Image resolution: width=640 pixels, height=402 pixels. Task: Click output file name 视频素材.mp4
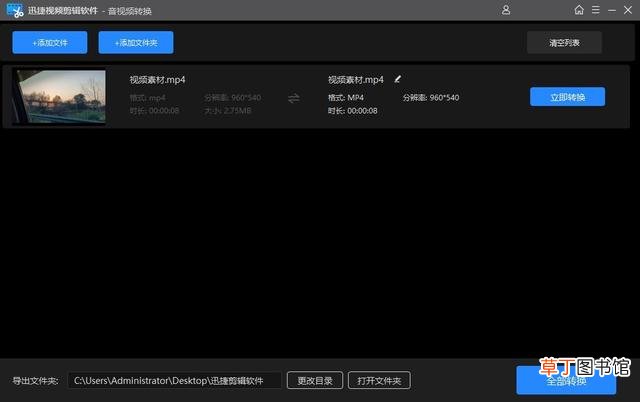tap(356, 80)
